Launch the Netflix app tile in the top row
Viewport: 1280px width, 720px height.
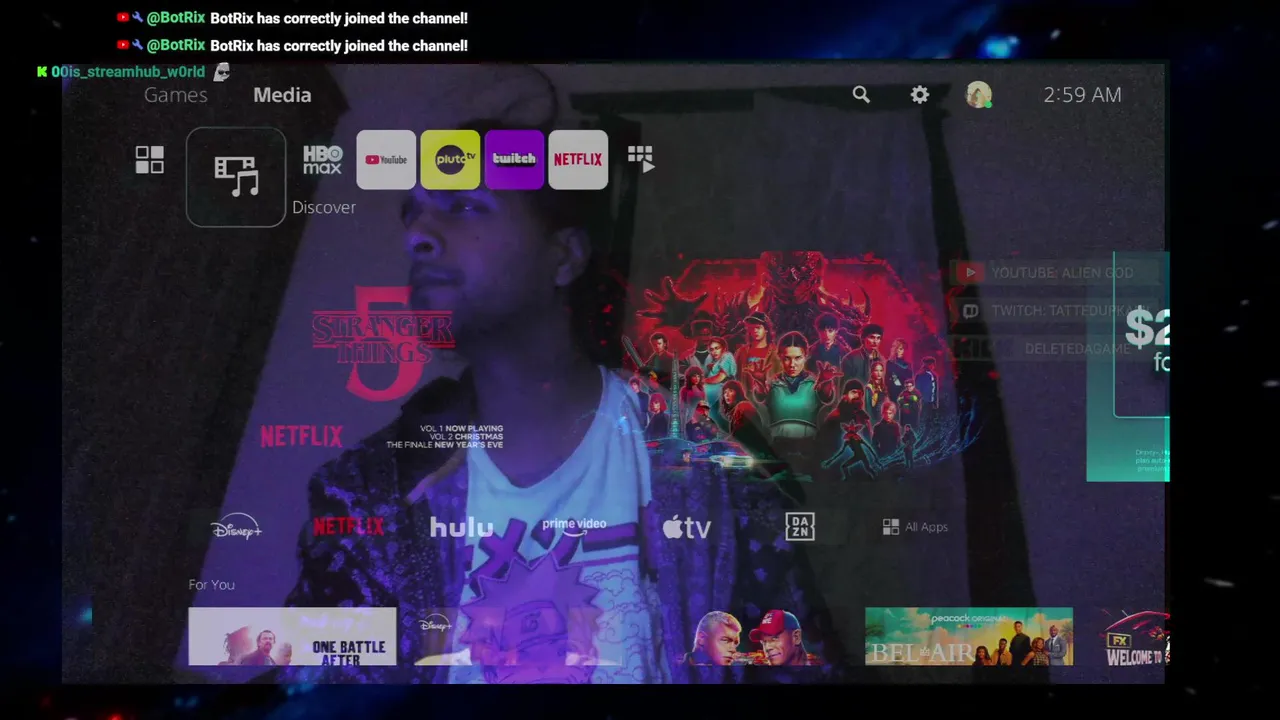[578, 160]
